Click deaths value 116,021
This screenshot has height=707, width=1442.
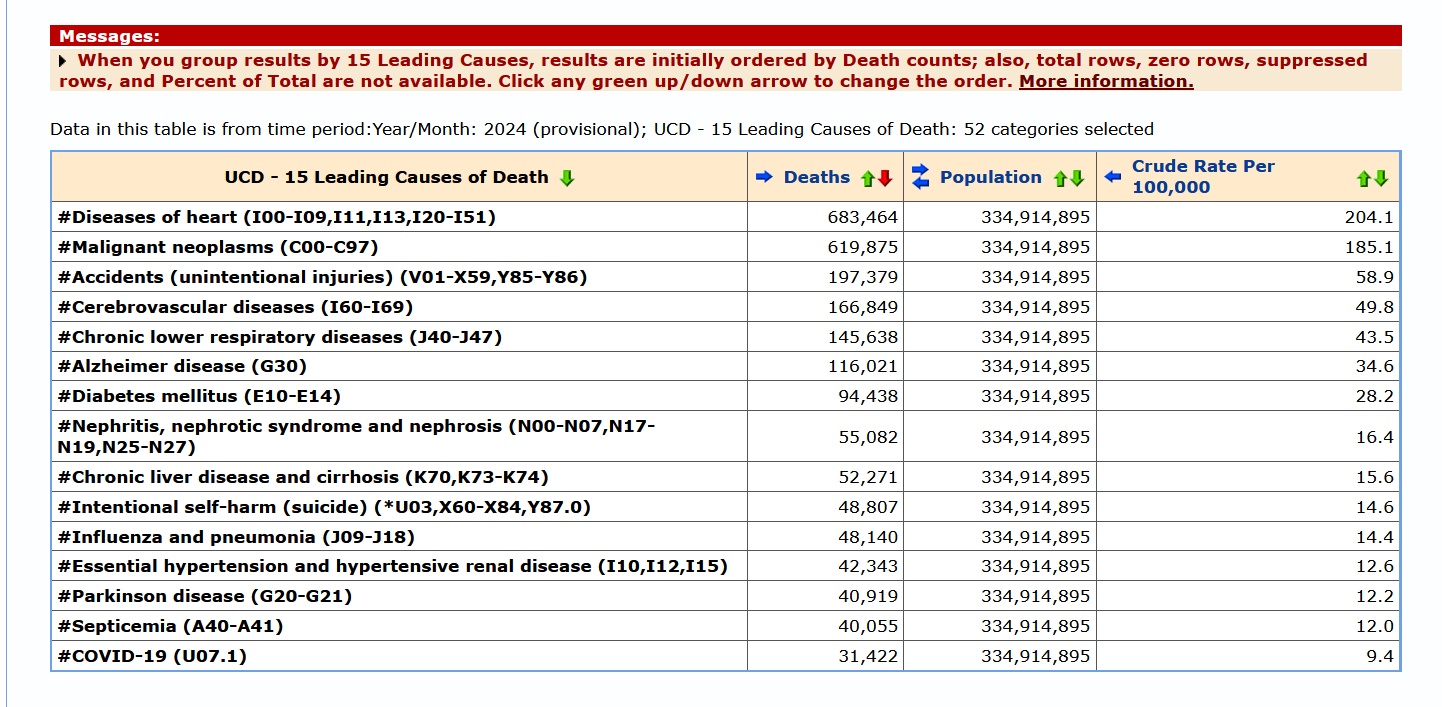point(863,366)
